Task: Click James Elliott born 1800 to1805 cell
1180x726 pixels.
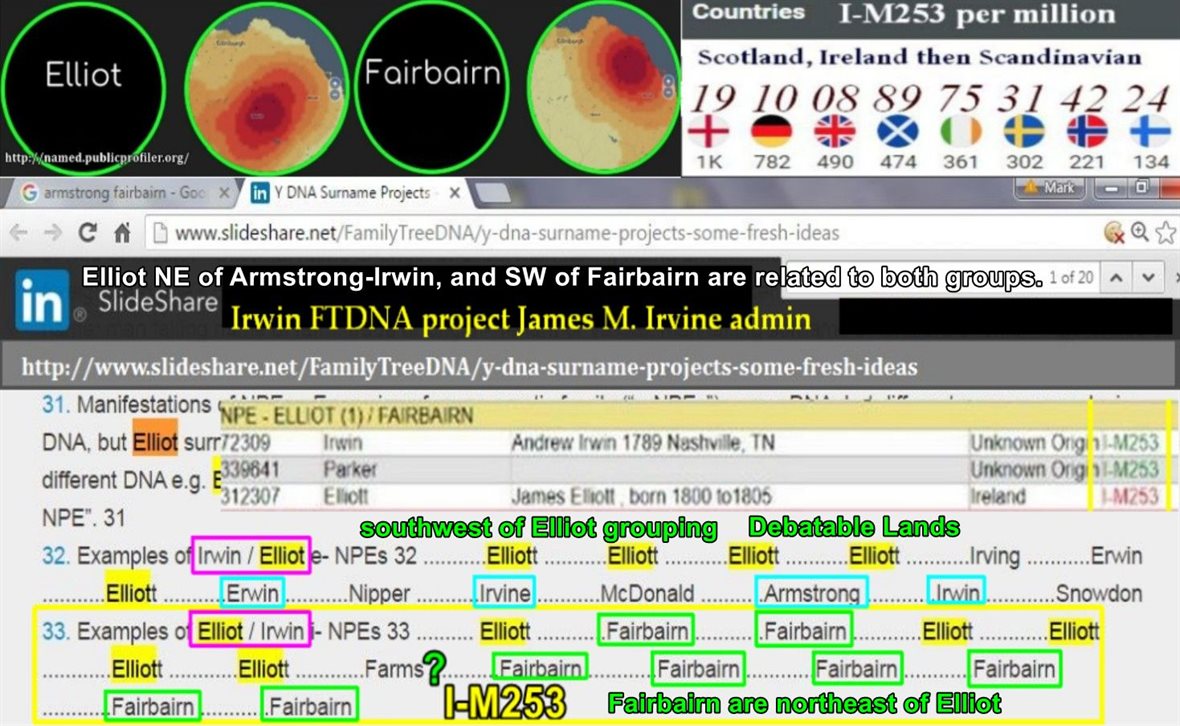Action: 641,497
